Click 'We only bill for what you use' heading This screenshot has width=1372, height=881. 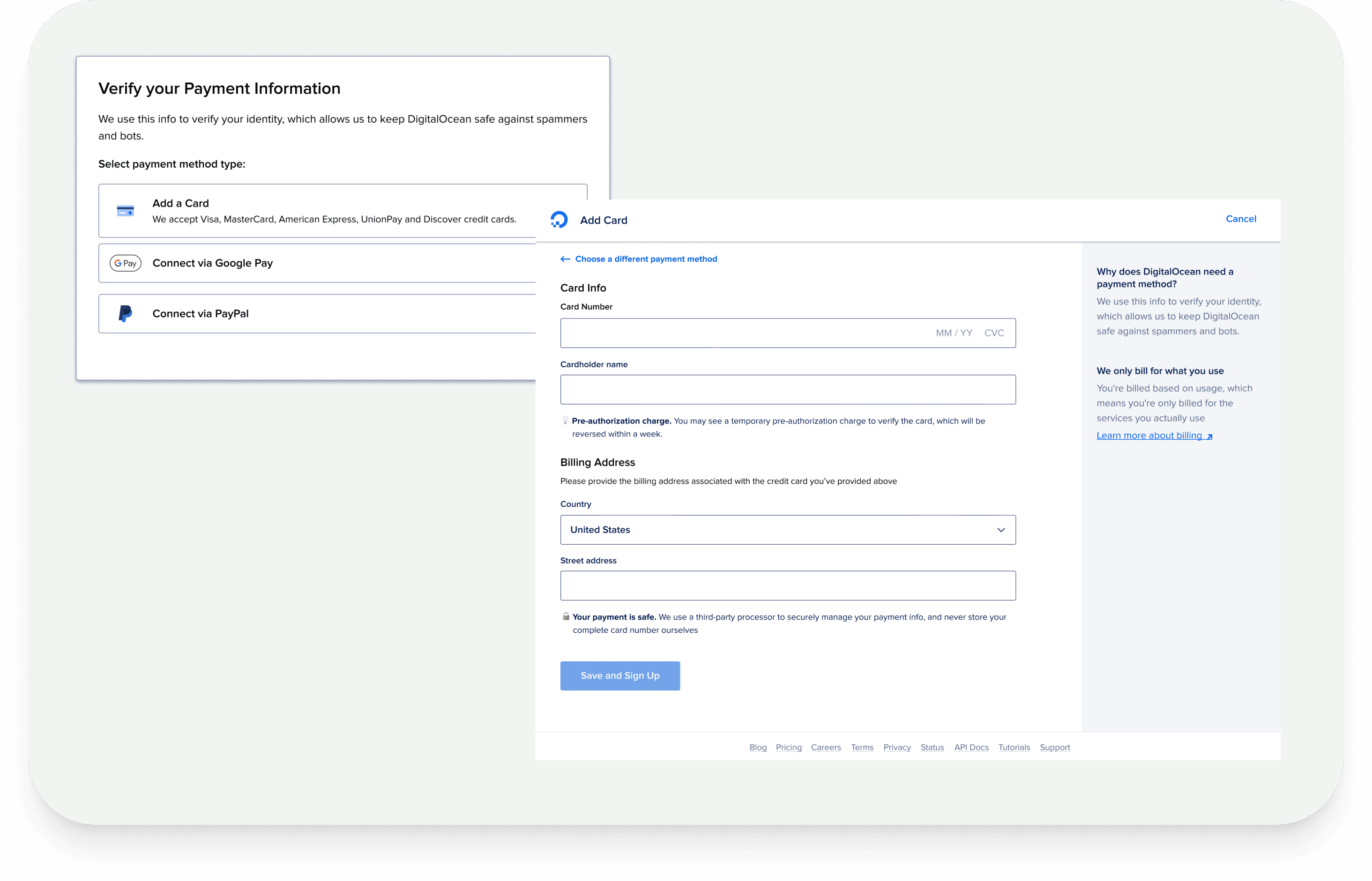pos(1160,370)
